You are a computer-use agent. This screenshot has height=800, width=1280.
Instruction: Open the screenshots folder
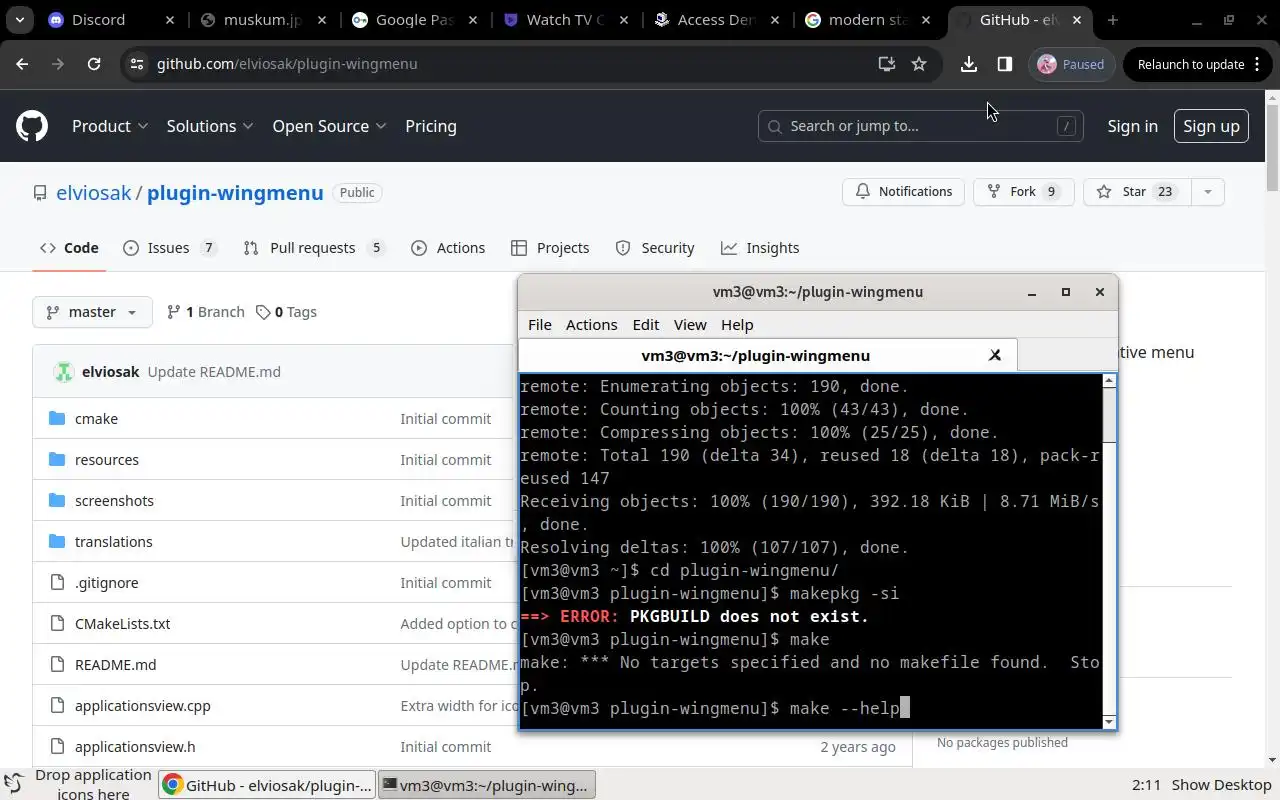[x=114, y=501]
